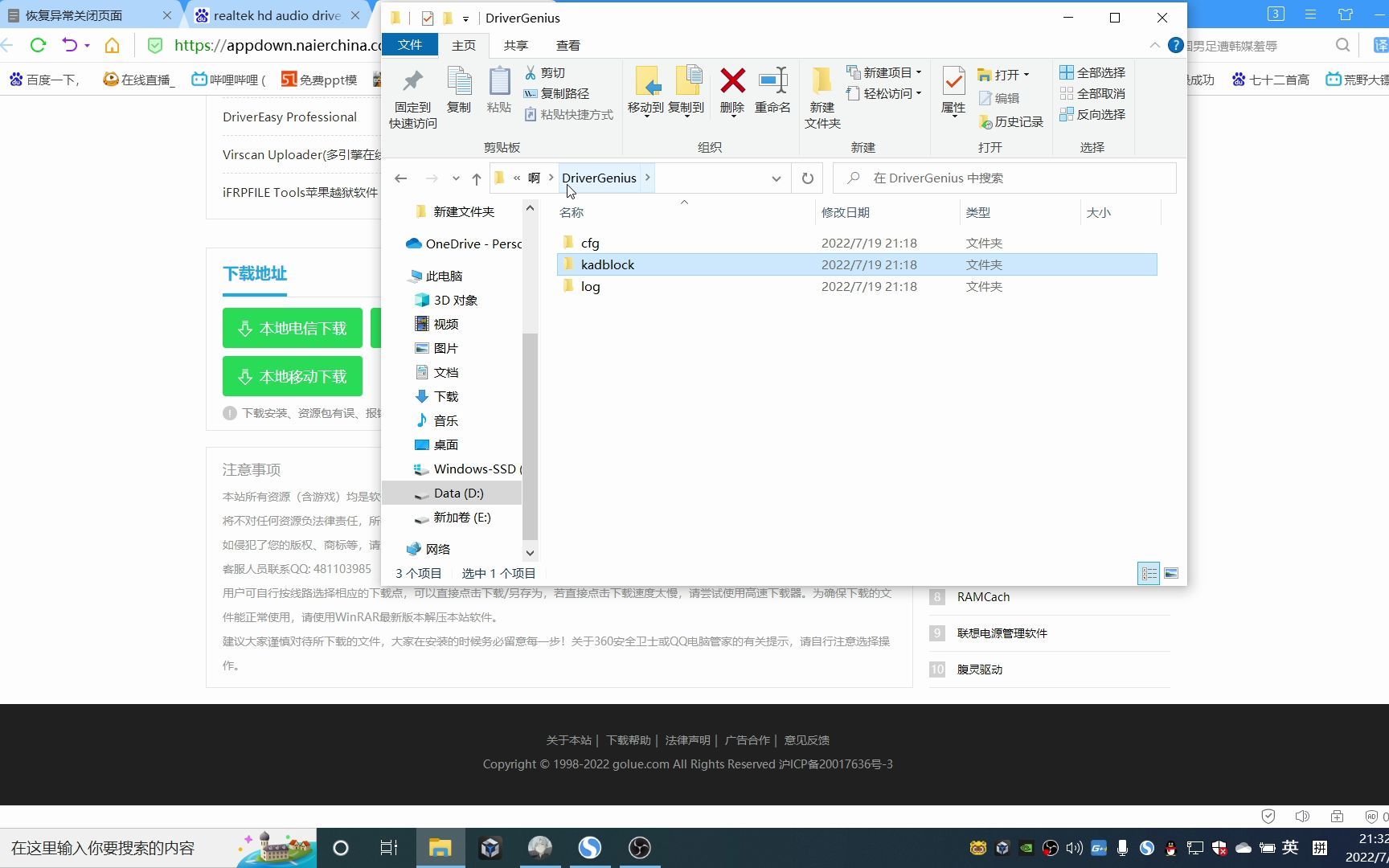
Task: Expand the Open button dropdown
Action: (x=1026, y=75)
